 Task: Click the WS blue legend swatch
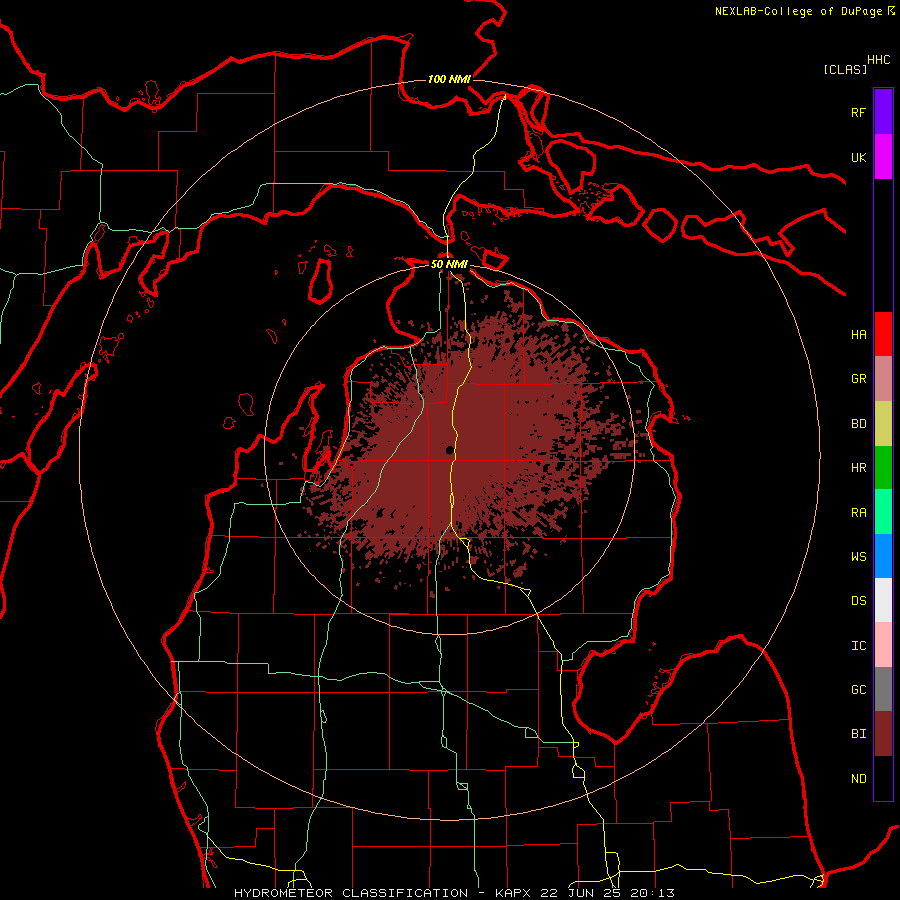click(883, 556)
